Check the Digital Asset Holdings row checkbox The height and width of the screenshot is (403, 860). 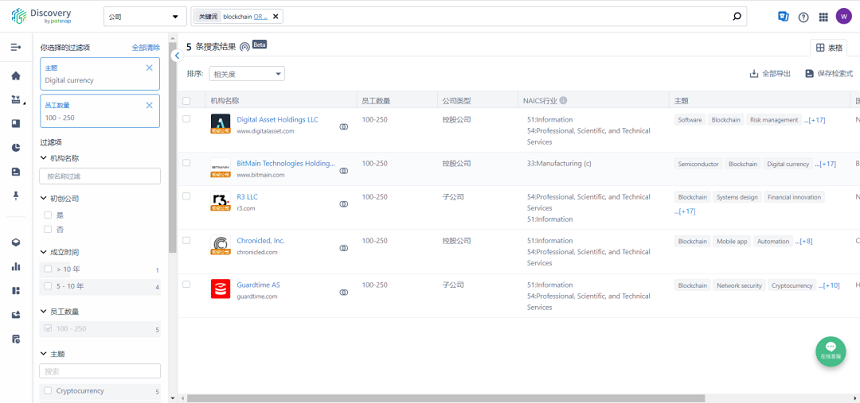point(186,119)
